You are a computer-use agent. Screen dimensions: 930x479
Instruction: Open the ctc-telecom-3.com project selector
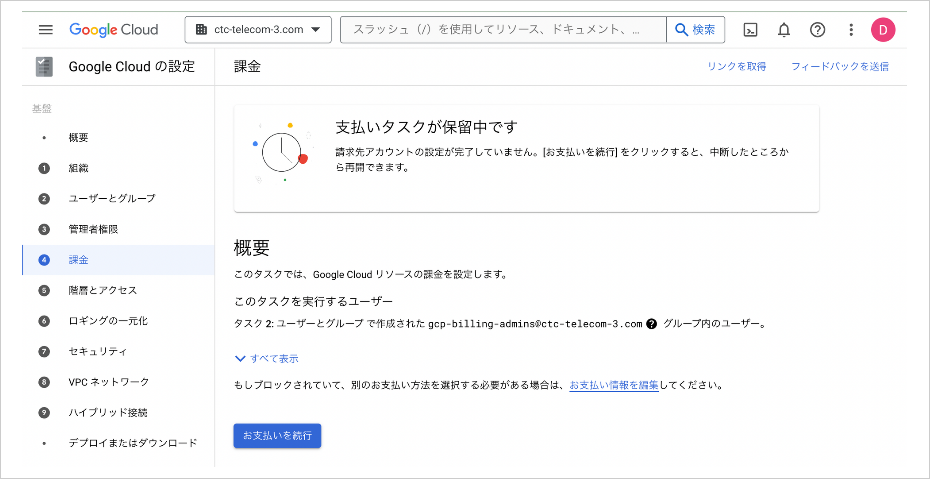(258, 30)
